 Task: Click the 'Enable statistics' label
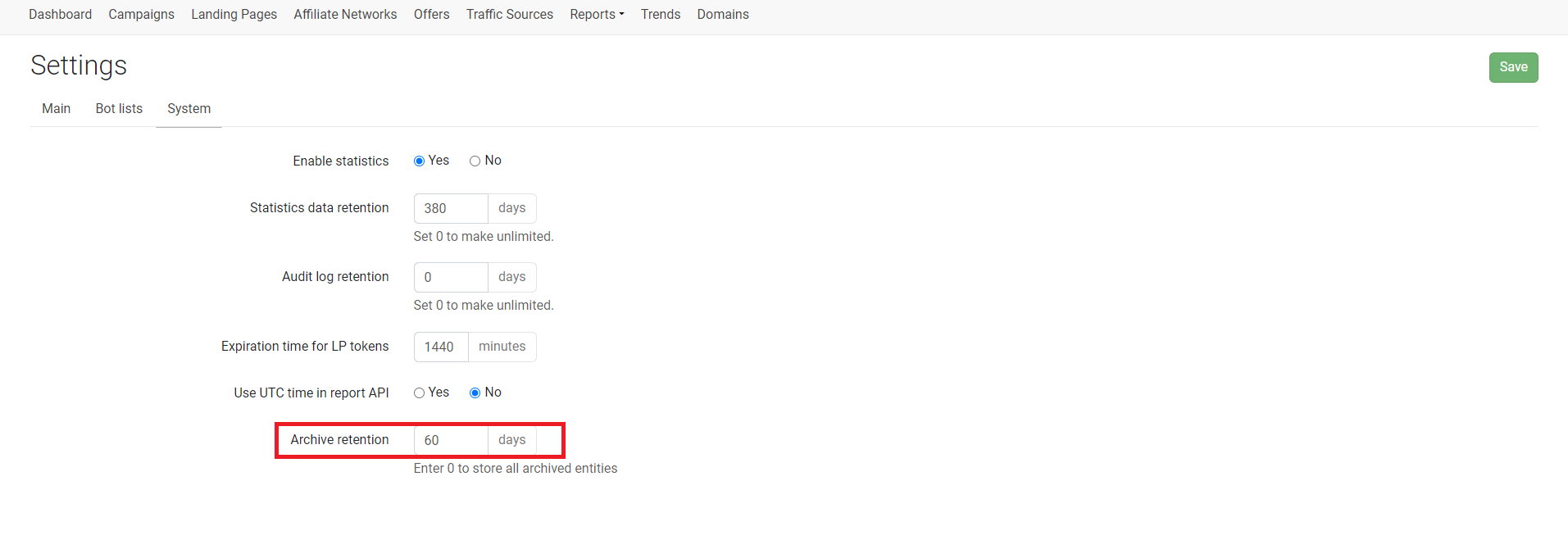point(341,161)
